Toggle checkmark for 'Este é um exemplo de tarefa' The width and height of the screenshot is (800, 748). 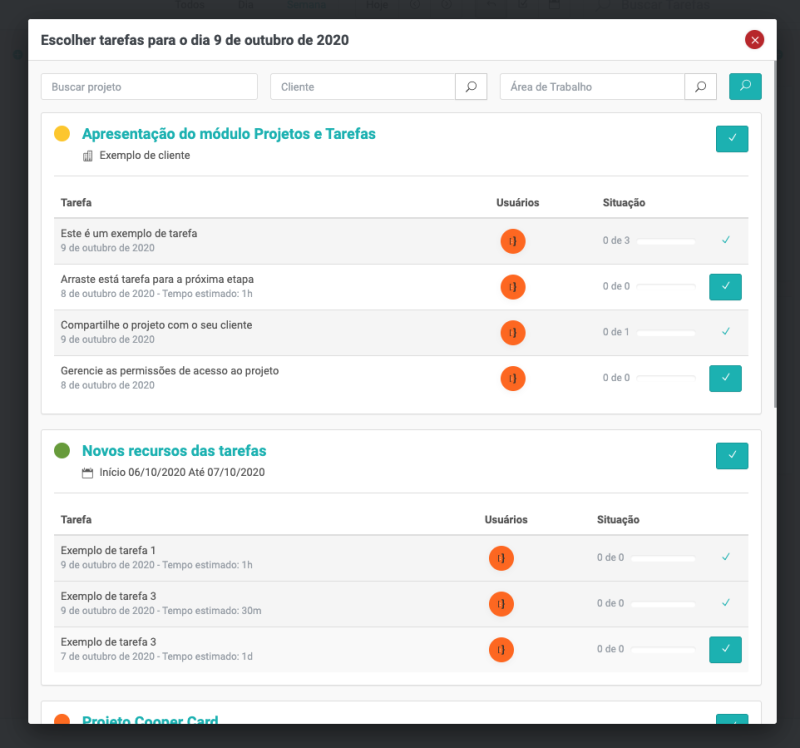(726, 240)
